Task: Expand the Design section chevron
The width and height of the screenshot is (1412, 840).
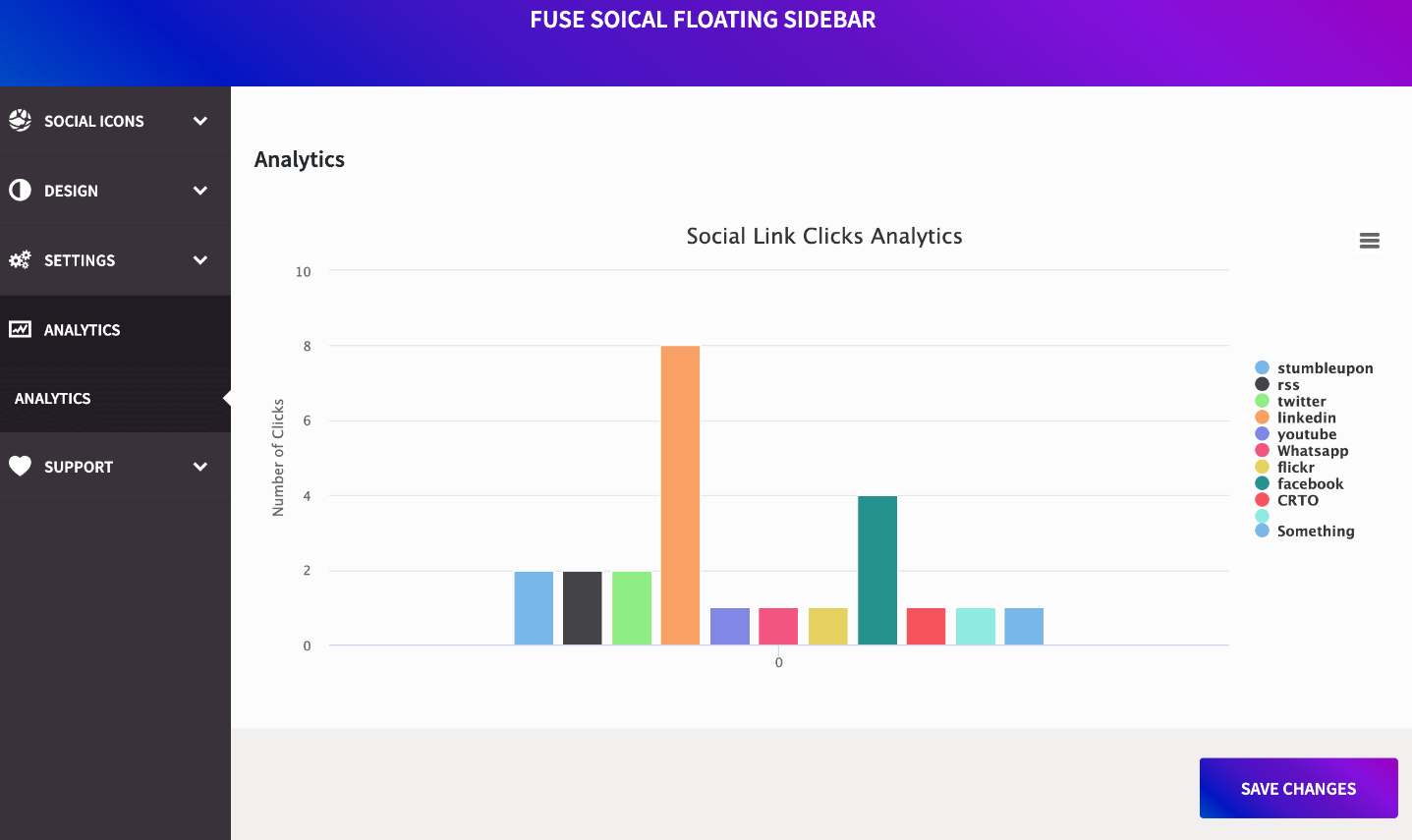Action: point(200,191)
